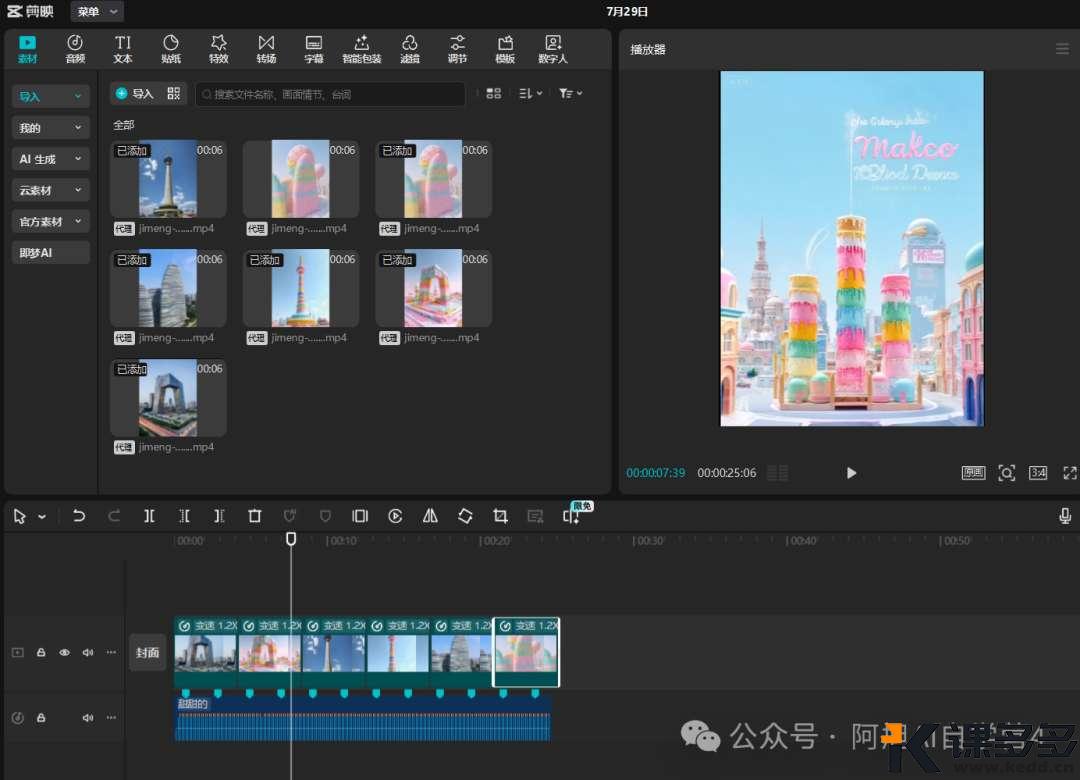
Task: Open the 即梦AI sidebar entry
Action: click(50, 253)
